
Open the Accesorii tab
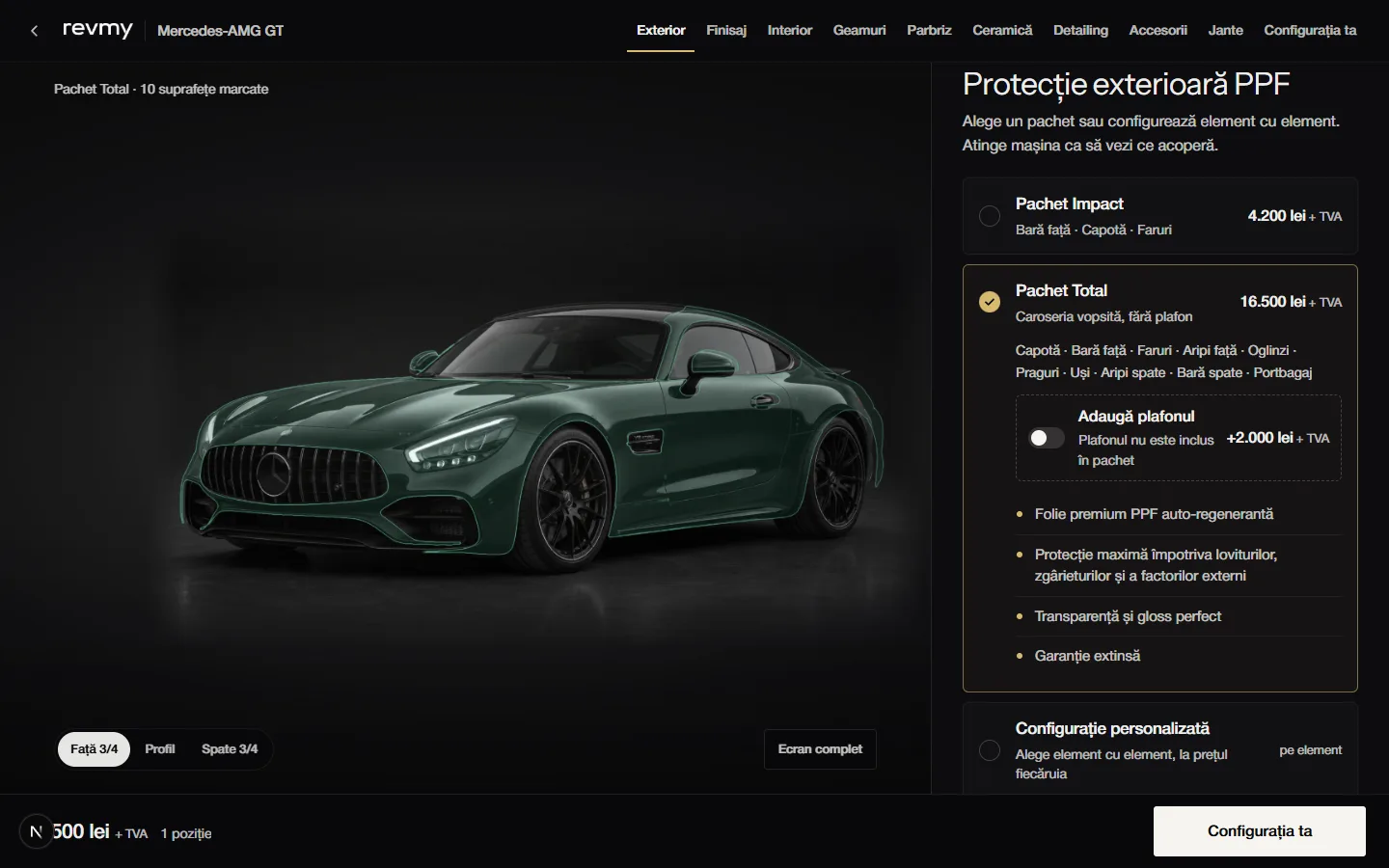1157,31
